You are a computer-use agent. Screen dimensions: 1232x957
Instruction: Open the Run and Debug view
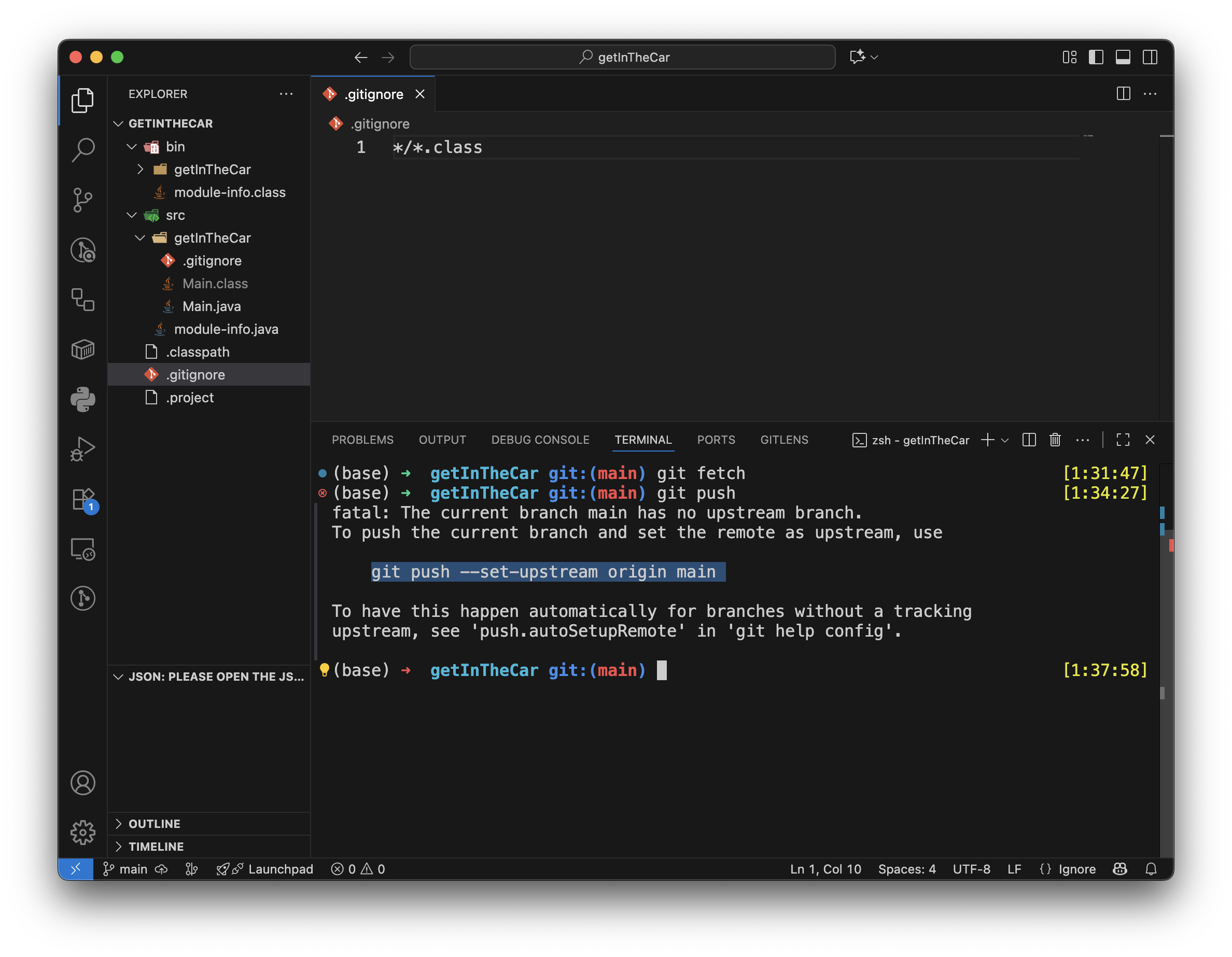point(83,449)
